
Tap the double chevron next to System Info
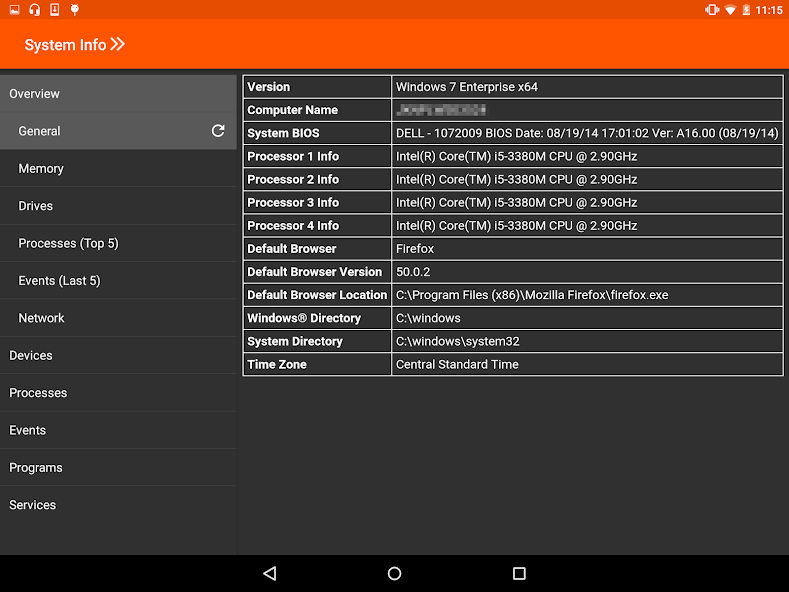(x=118, y=44)
